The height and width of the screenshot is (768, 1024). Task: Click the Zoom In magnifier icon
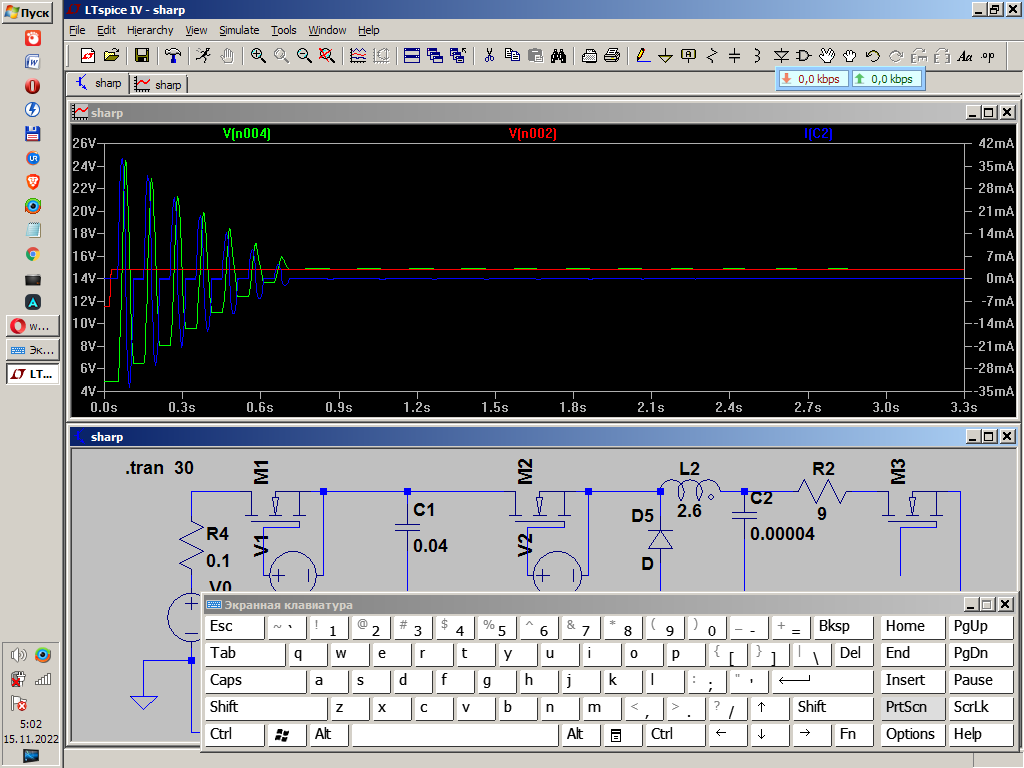click(x=258, y=56)
